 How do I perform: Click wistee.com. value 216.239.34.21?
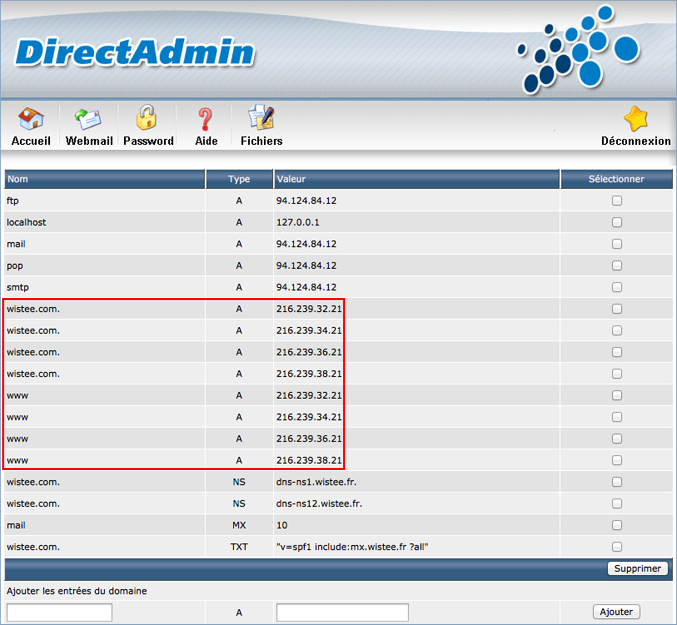coord(309,331)
